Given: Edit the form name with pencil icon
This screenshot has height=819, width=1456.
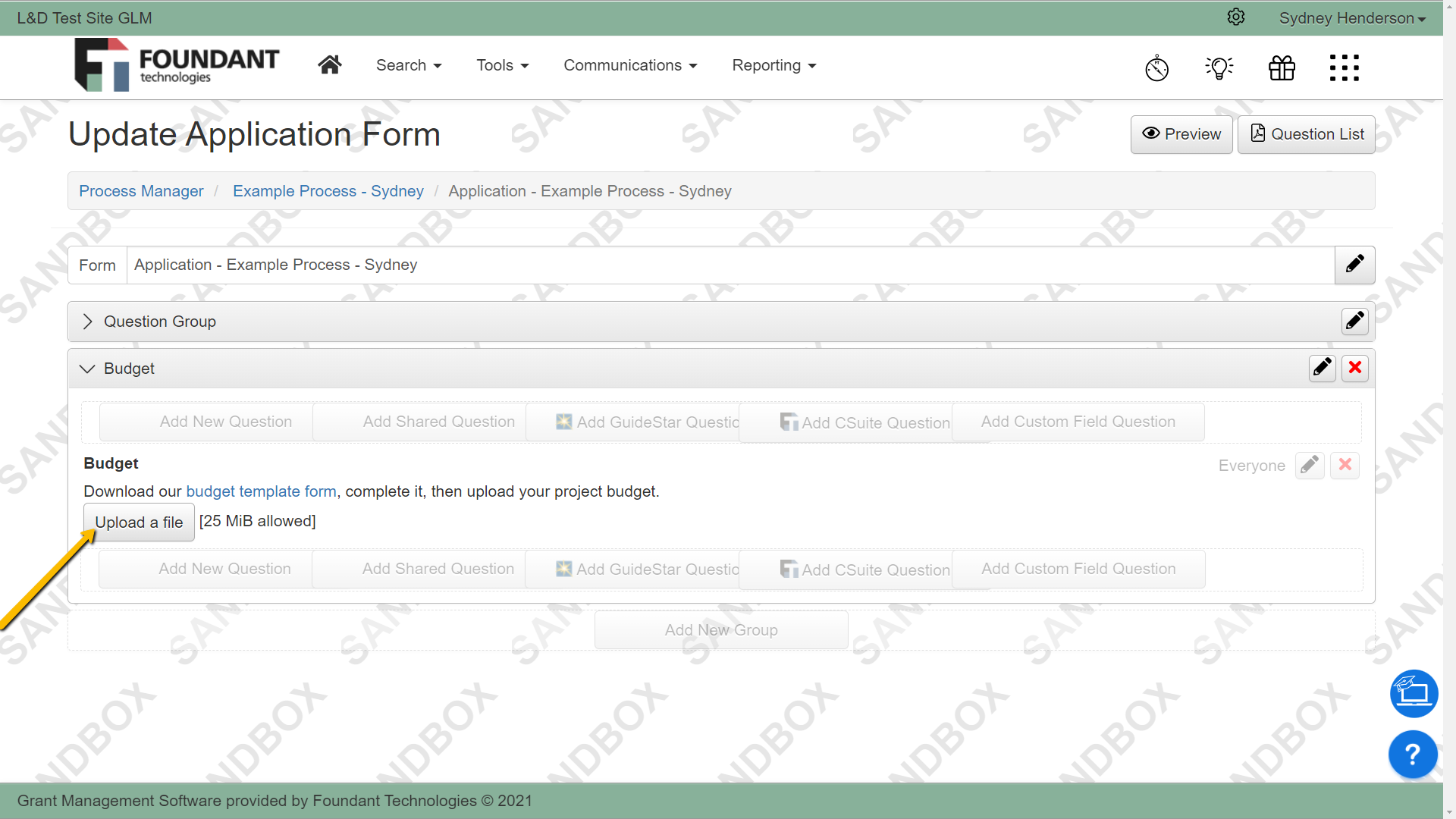Looking at the screenshot, I should (x=1354, y=265).
